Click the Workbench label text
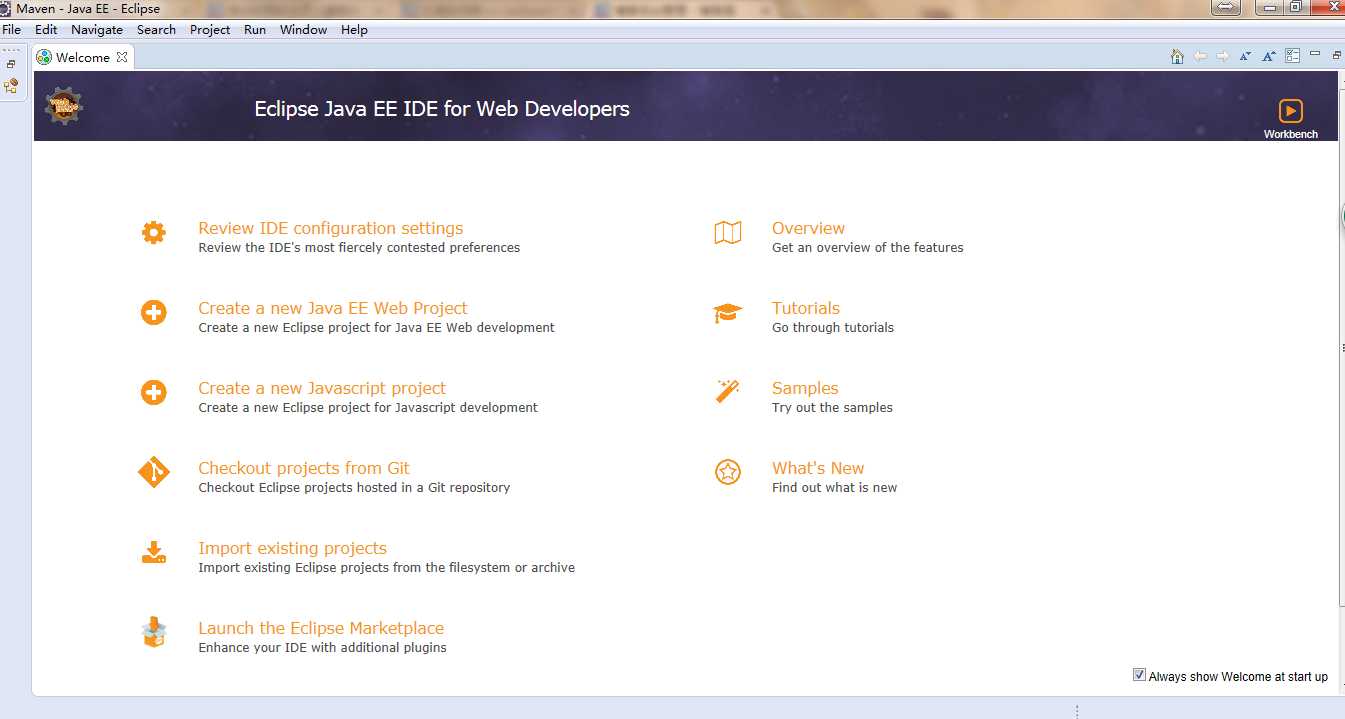The image size is (1345, 719). coord(1290,134)
